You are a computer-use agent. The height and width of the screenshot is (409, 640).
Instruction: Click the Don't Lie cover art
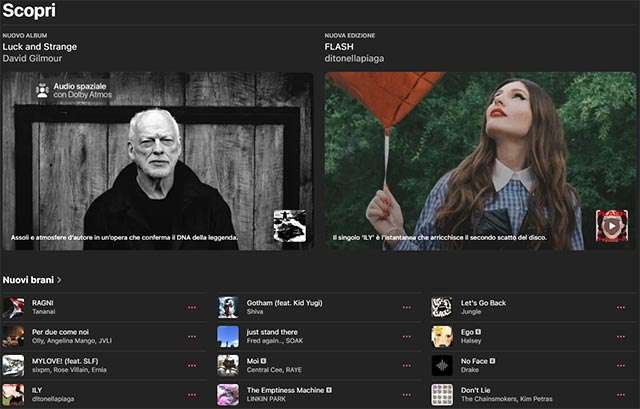pyautogui.click(x=442, y=395)
